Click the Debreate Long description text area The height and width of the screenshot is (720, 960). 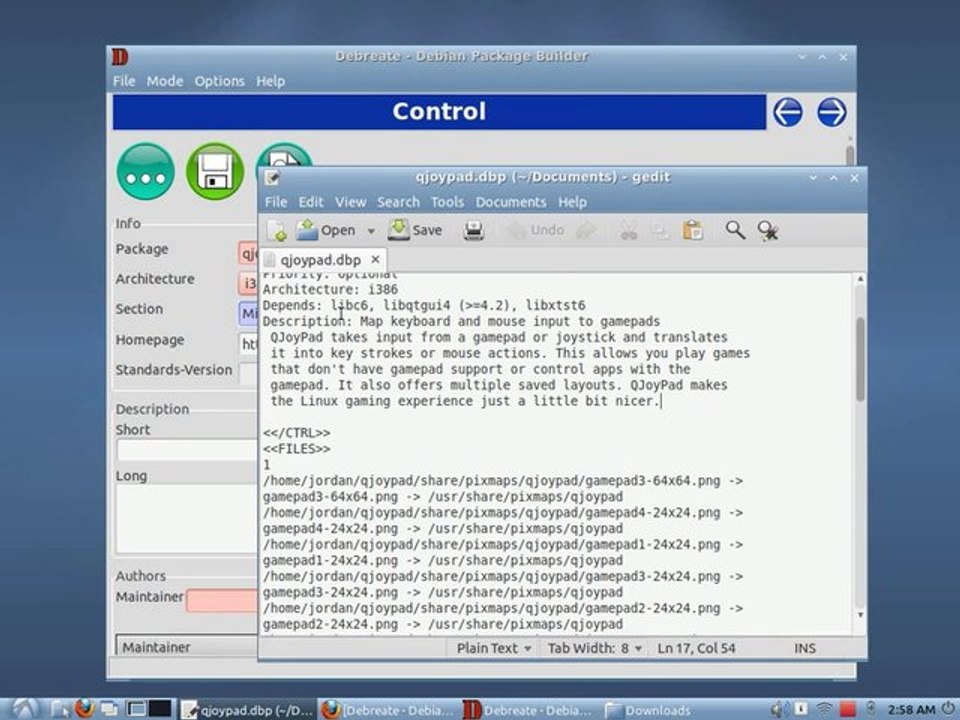(187, 519)
